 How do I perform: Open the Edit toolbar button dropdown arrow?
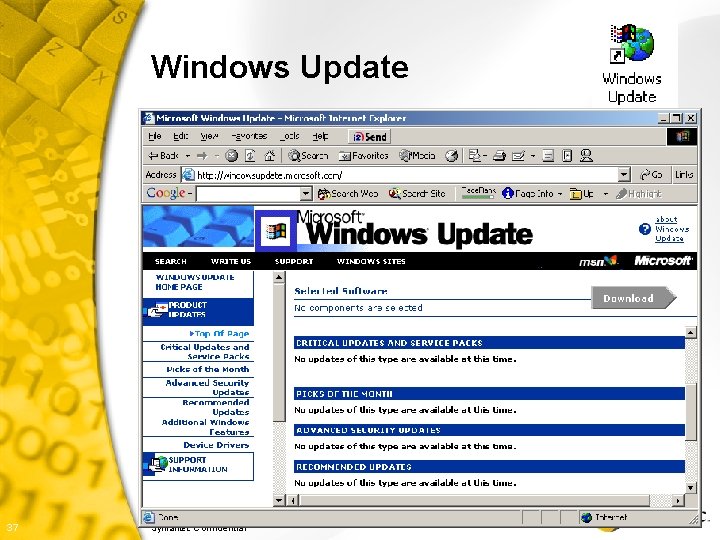(x=533, y=156)
